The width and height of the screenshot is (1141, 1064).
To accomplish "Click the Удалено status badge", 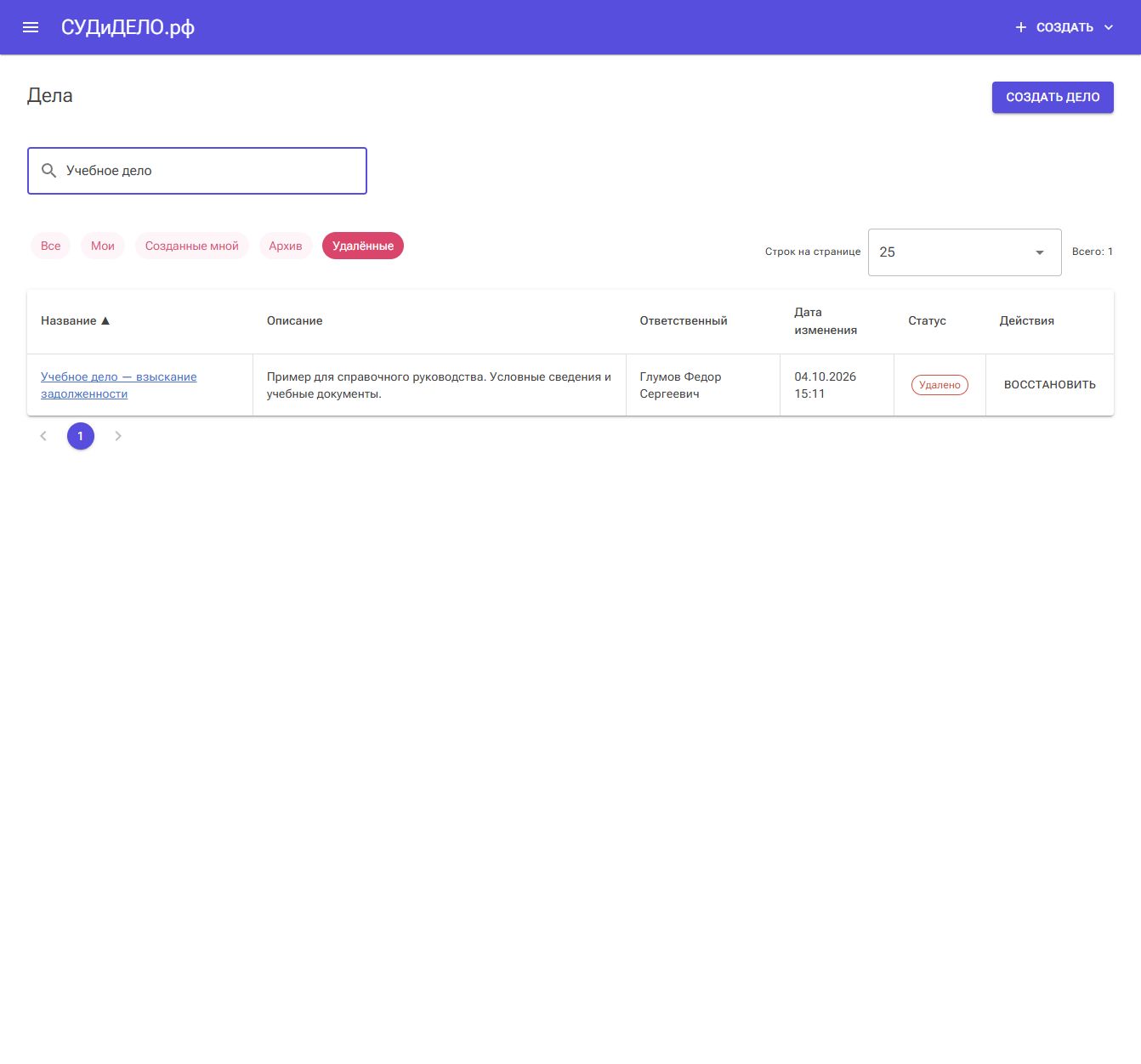I will [939, 385].
